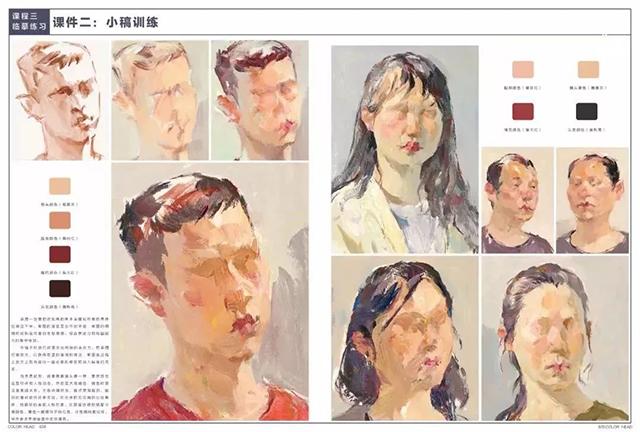Image resolution: width=640 pixels, height=432 pixels.
Task: Click the dark 课程三 临摹练习 label box
Action: 29,22
